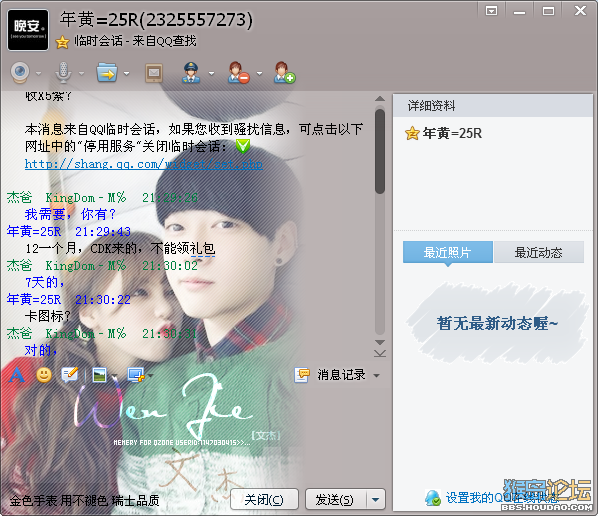Image resolution: width=598 pixels, height=516 pixels.
Task: Open the font settings A icon
Action: click(x=16, y=375)
